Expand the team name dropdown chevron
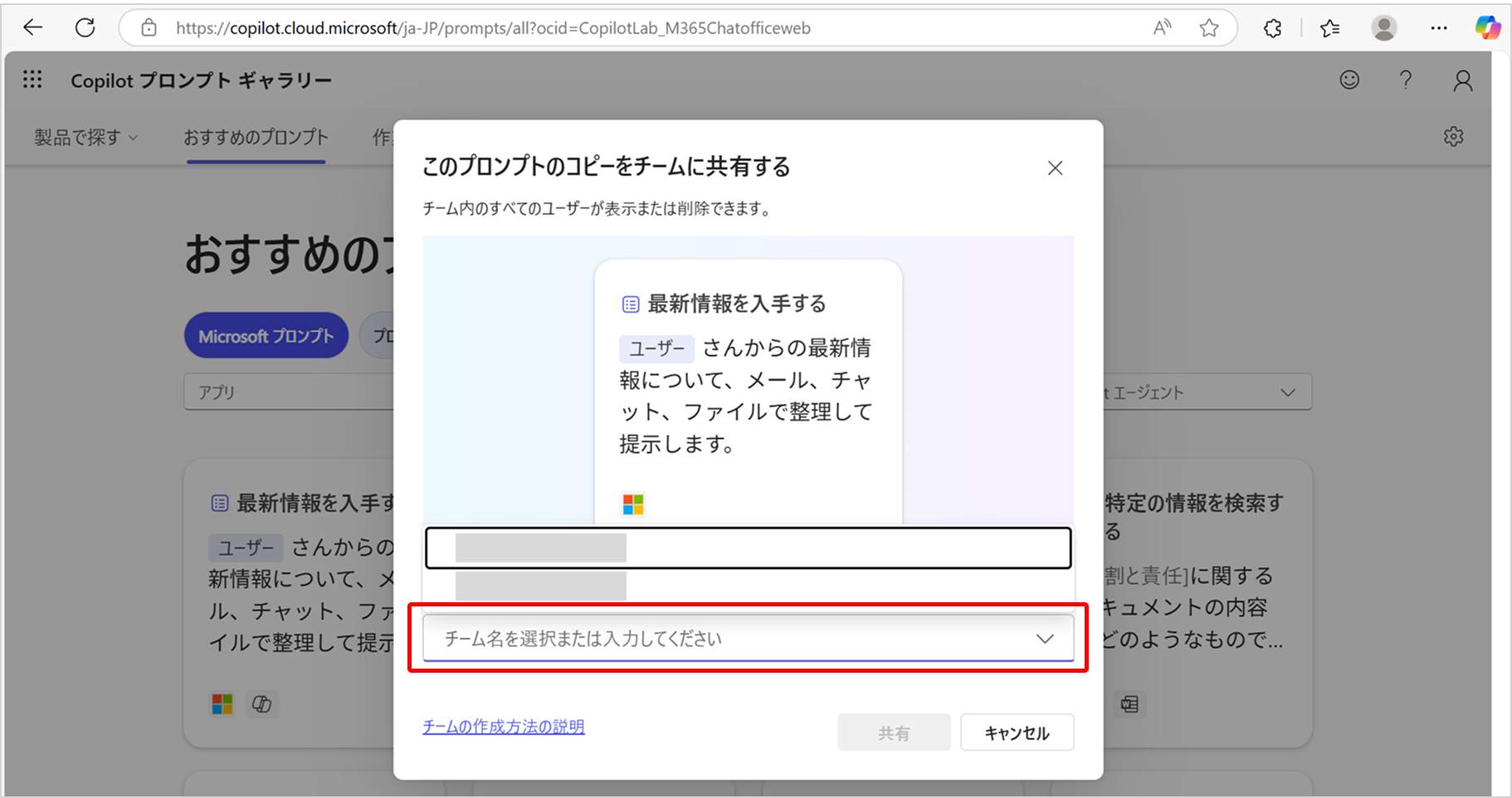The image size is (1512, 798). pos(1045,639)
